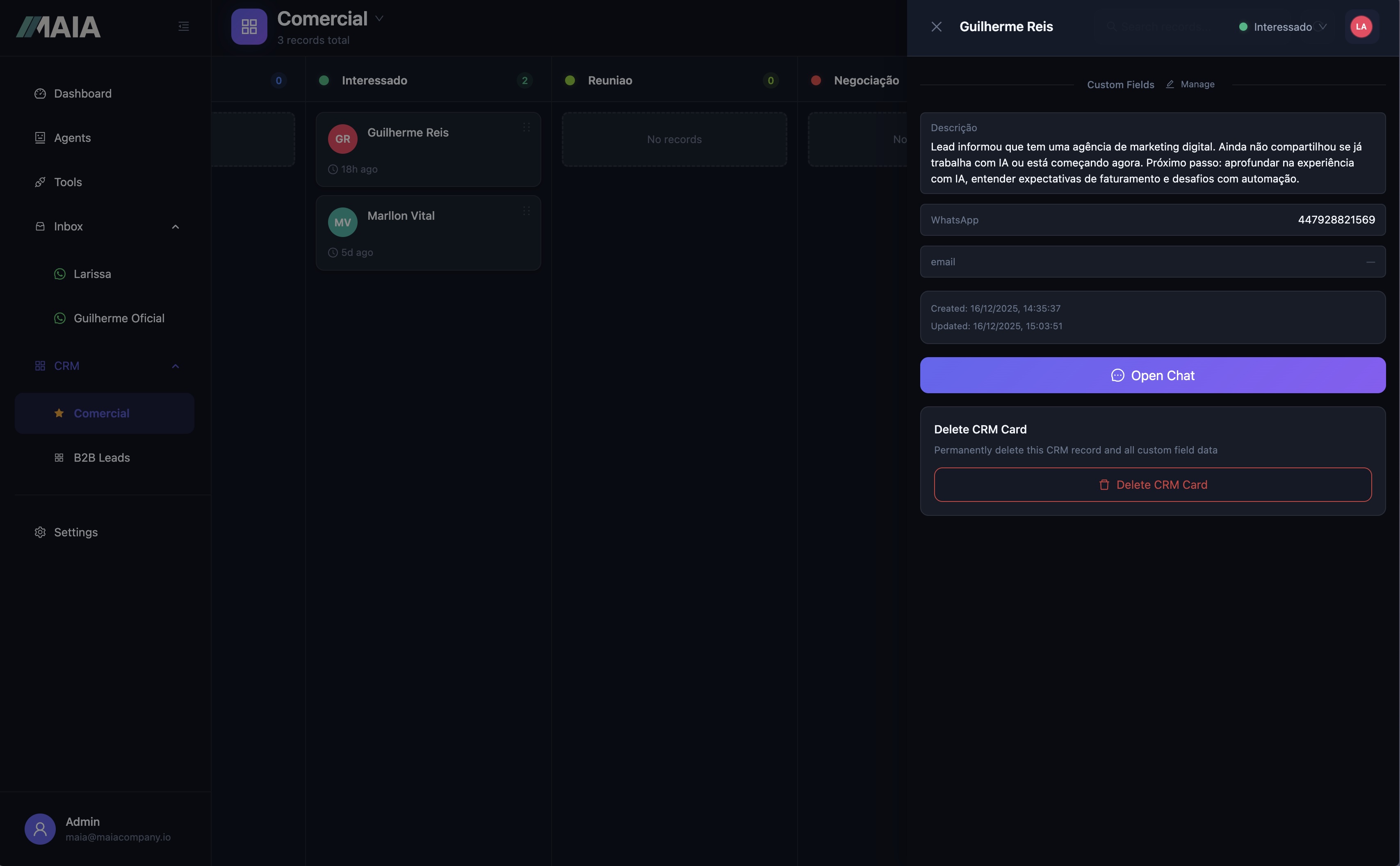Click the WhatsApp icon beside Larissa

(x=60, y=274)
